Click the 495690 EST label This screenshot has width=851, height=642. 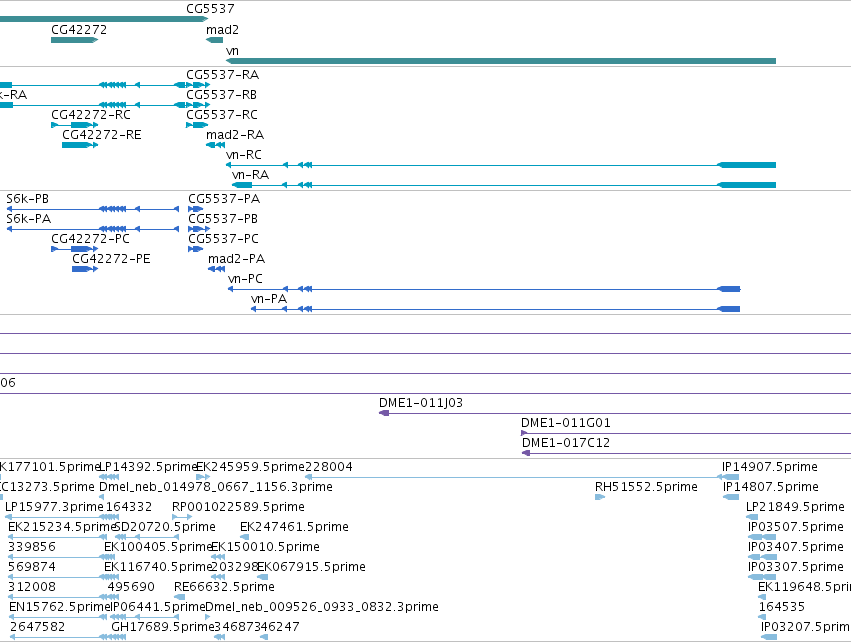pos(131,588)
